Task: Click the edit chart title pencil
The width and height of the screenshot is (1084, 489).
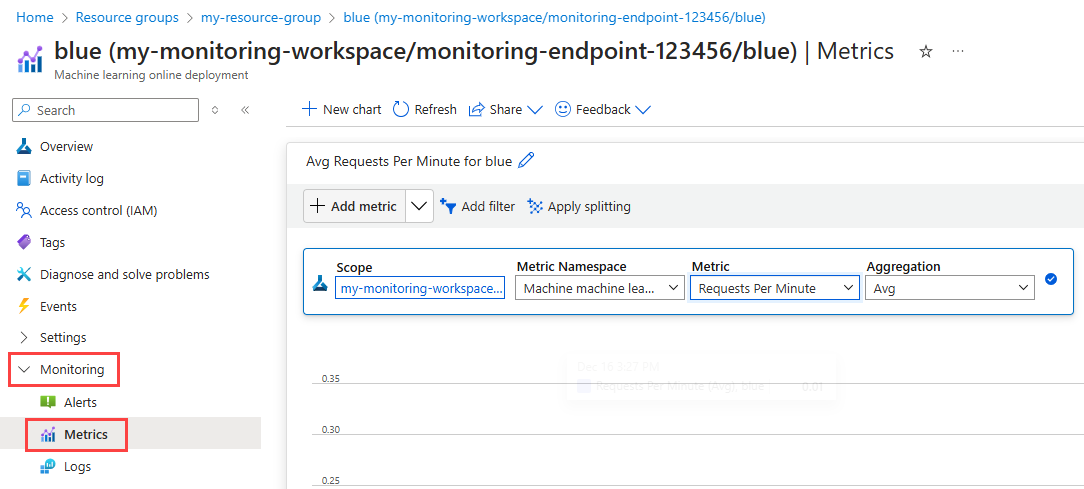Action: 527,161
